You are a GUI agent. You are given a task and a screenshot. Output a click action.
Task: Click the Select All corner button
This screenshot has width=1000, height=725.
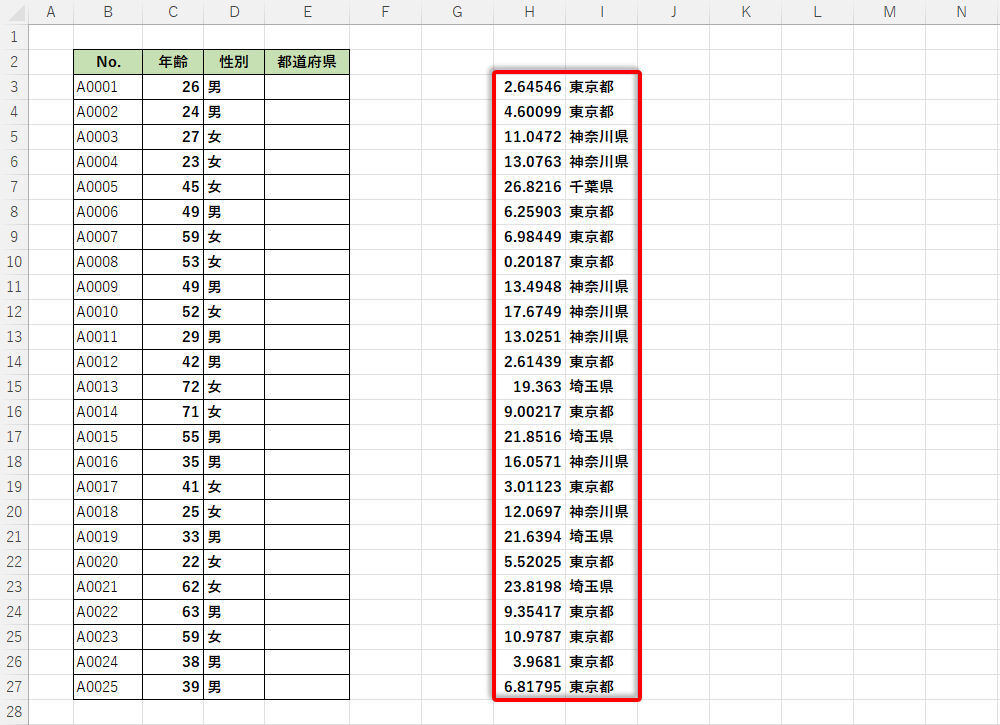[x=14, y=11]
